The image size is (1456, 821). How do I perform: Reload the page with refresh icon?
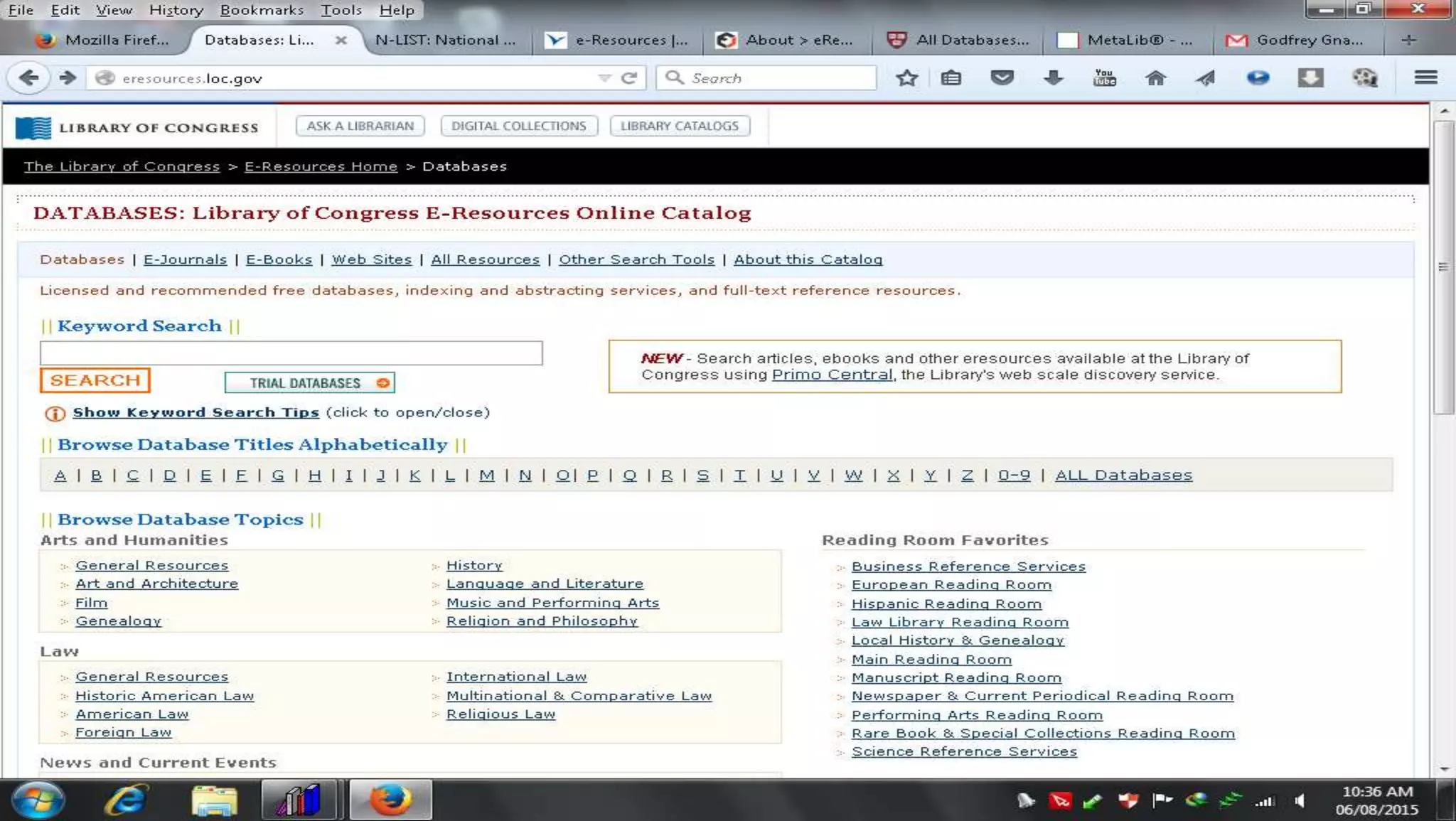(628, 78)
